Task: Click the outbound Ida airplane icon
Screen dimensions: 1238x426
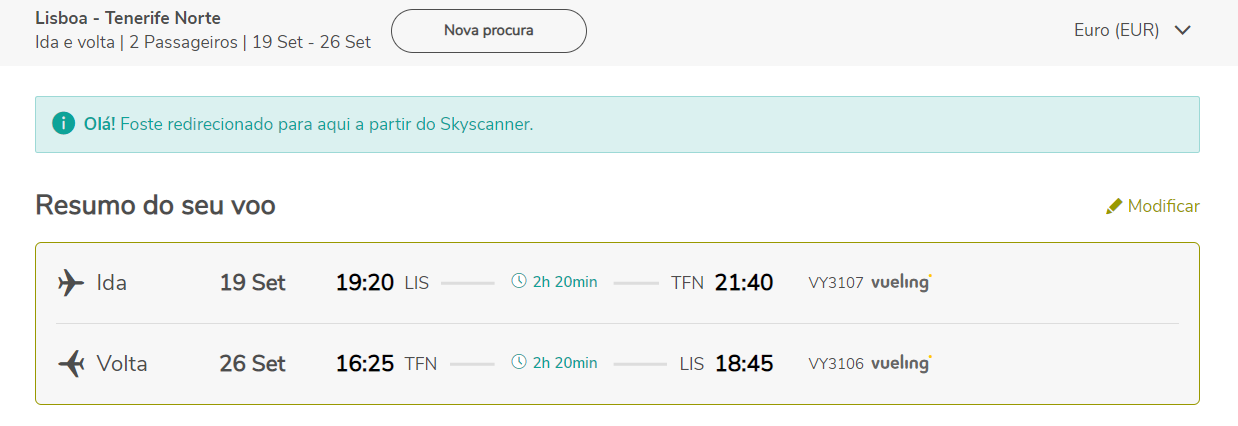Action: pyautogui.click(x=71, y=283)
